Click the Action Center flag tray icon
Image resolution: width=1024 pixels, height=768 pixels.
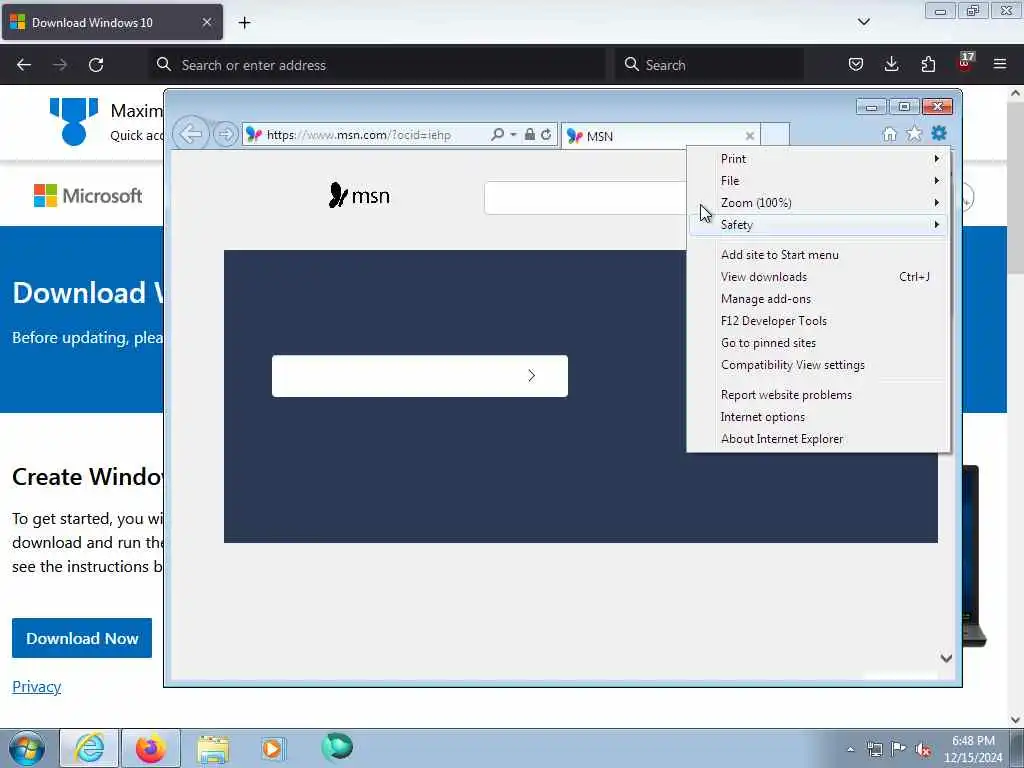[899, 749]
